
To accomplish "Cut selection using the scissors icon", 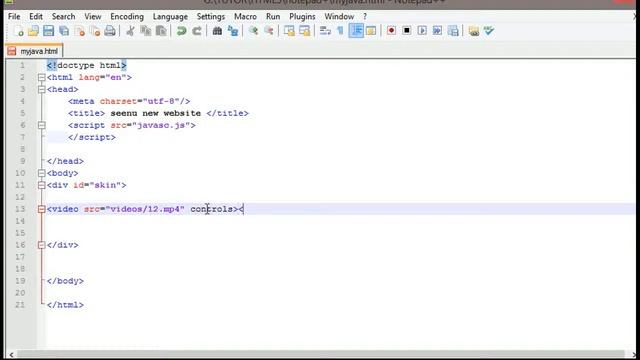I will (130, 31).
